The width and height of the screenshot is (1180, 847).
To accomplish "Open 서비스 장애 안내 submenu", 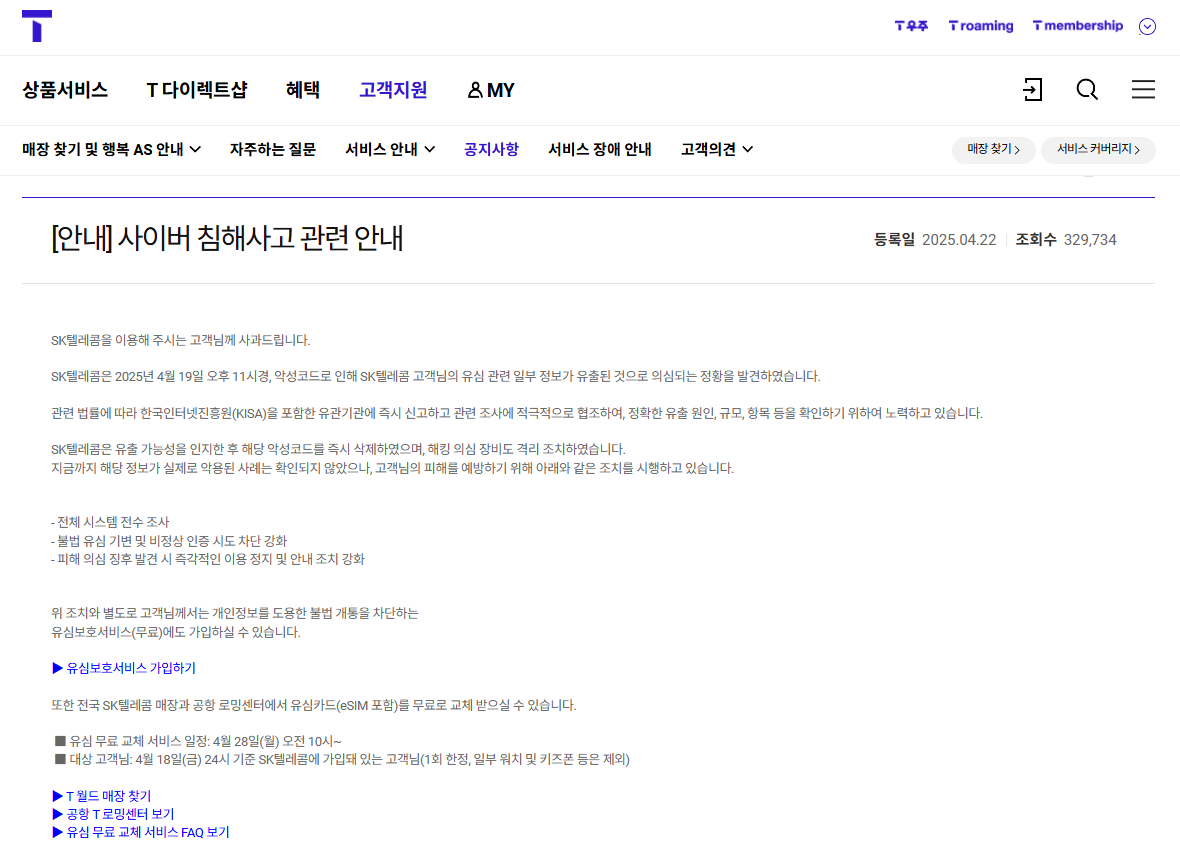I will [x=600, y=150].
